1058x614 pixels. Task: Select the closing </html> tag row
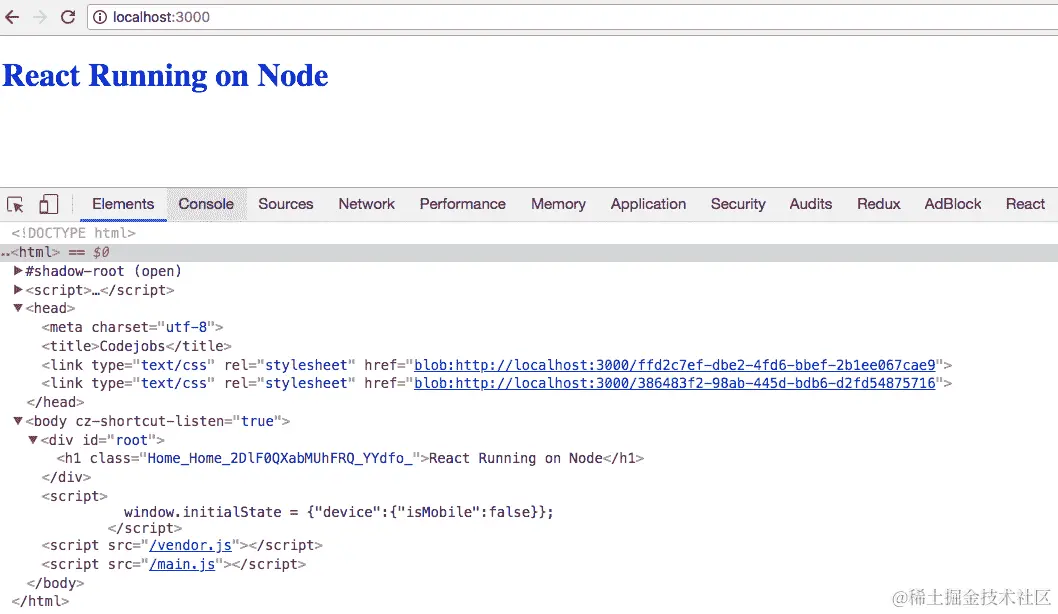(x=40, y=601)
